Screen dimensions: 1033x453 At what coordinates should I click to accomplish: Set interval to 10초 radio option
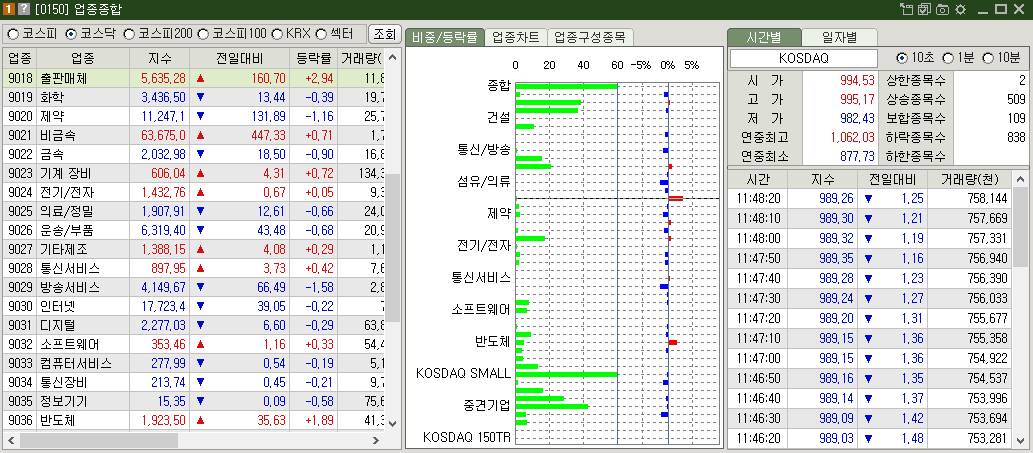click(x=902, y=58)
